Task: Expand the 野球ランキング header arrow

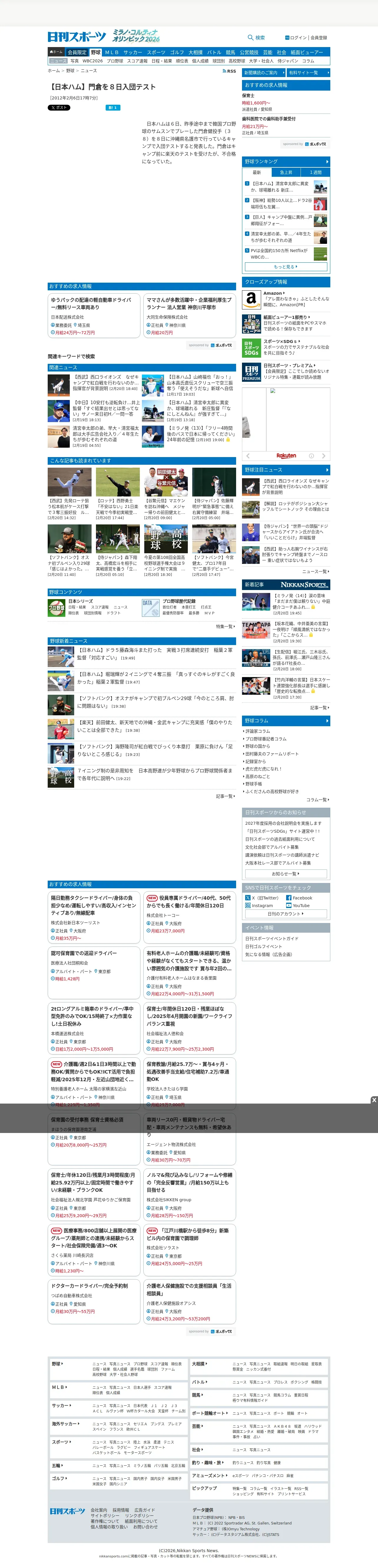Action: tap(327, 162)
